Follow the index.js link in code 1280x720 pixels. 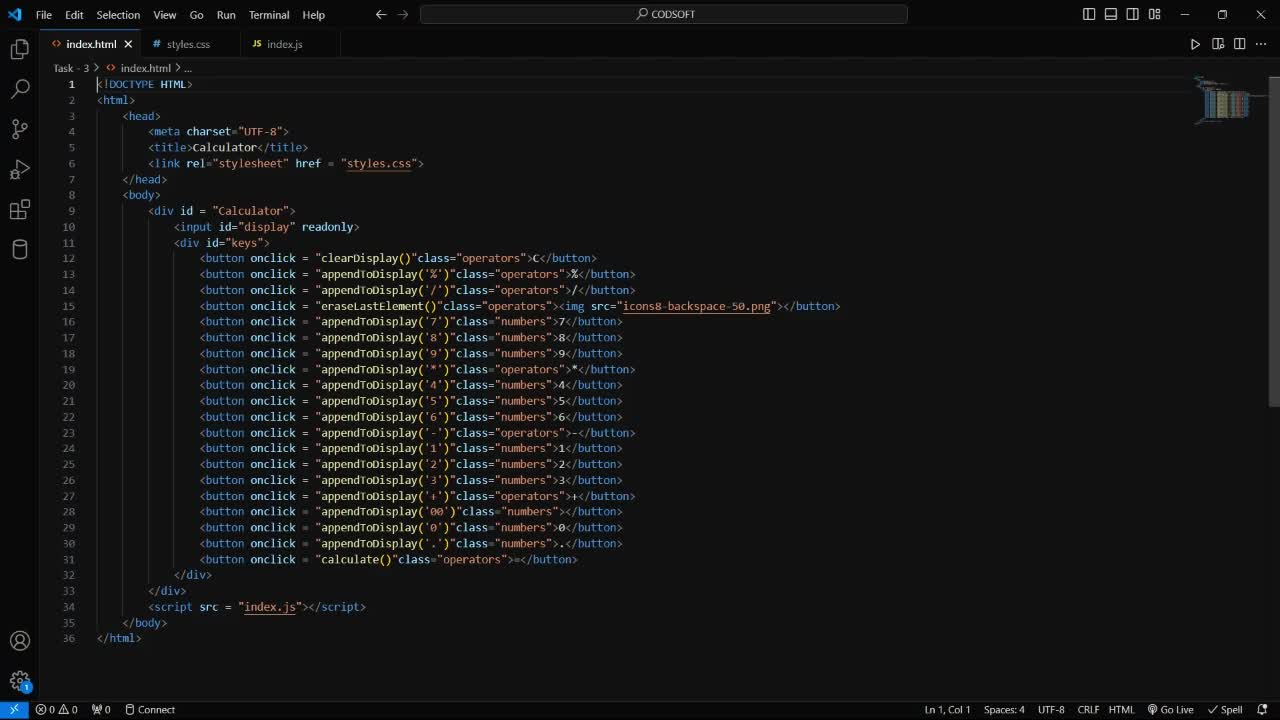click(x=270, y=607)
